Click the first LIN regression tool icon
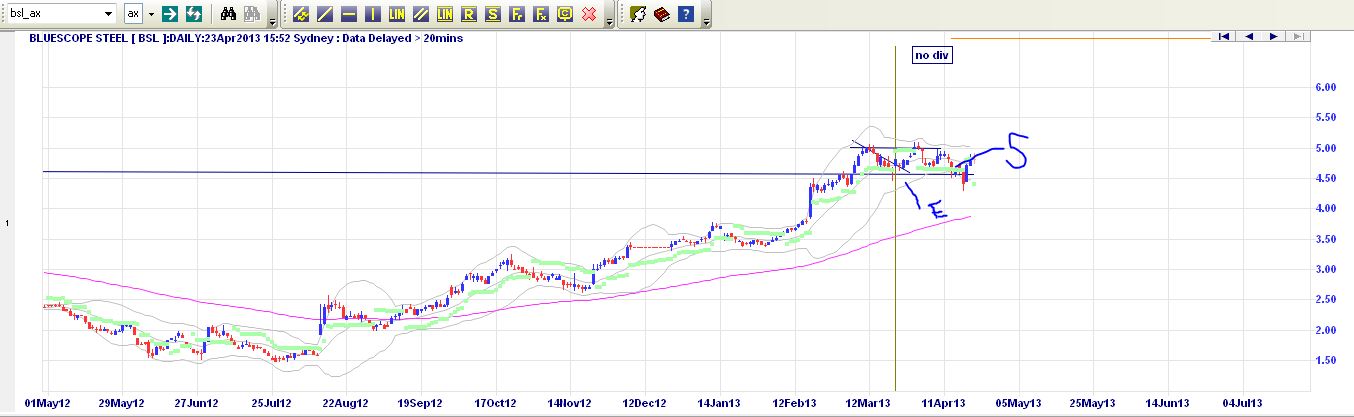 tap(397, 14)
